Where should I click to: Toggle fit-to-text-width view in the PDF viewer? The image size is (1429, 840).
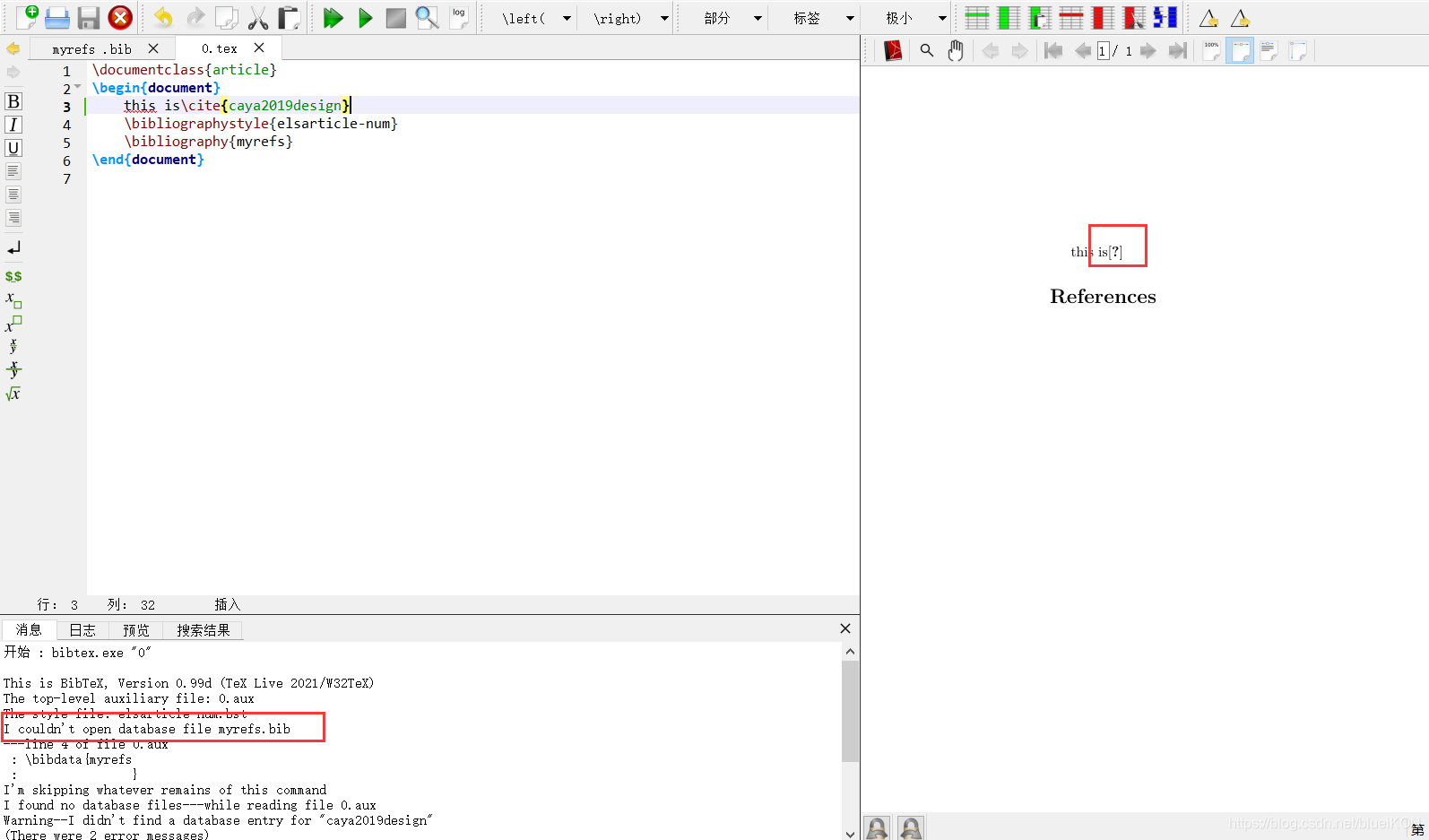[x=1269, y=51]
